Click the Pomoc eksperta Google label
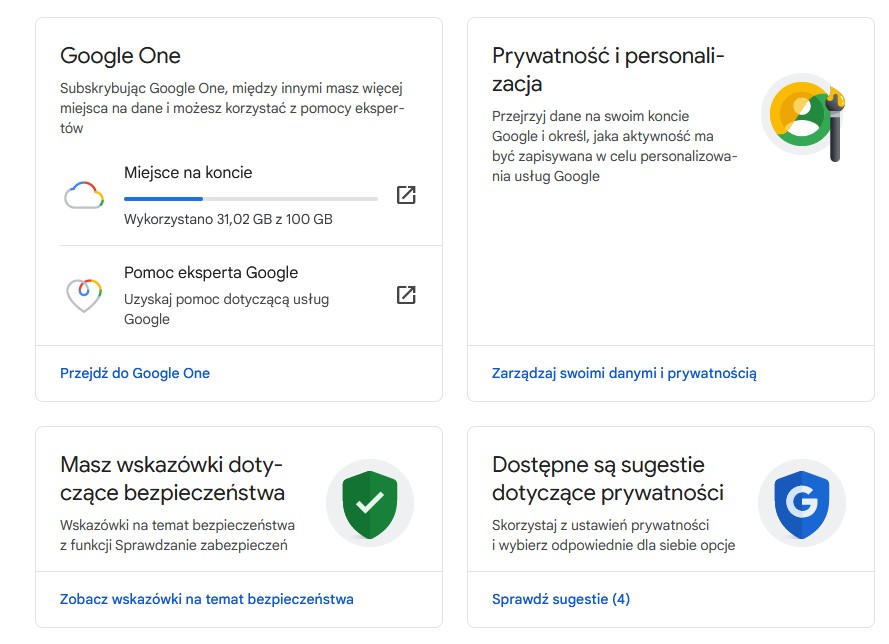 210,272
